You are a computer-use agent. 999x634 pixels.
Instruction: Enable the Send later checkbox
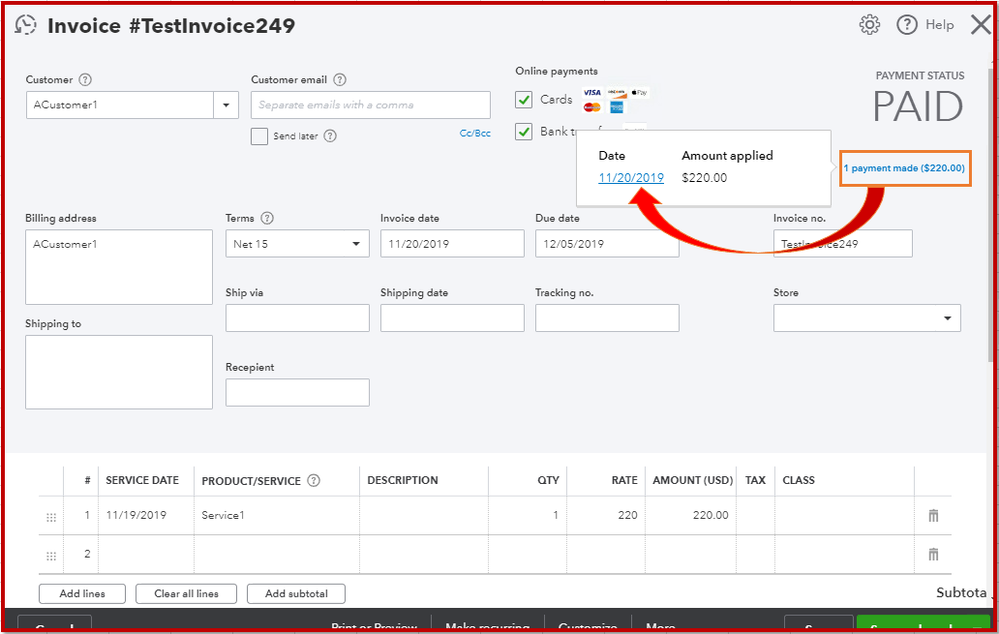pyautogui.click(x=259, y=136)
